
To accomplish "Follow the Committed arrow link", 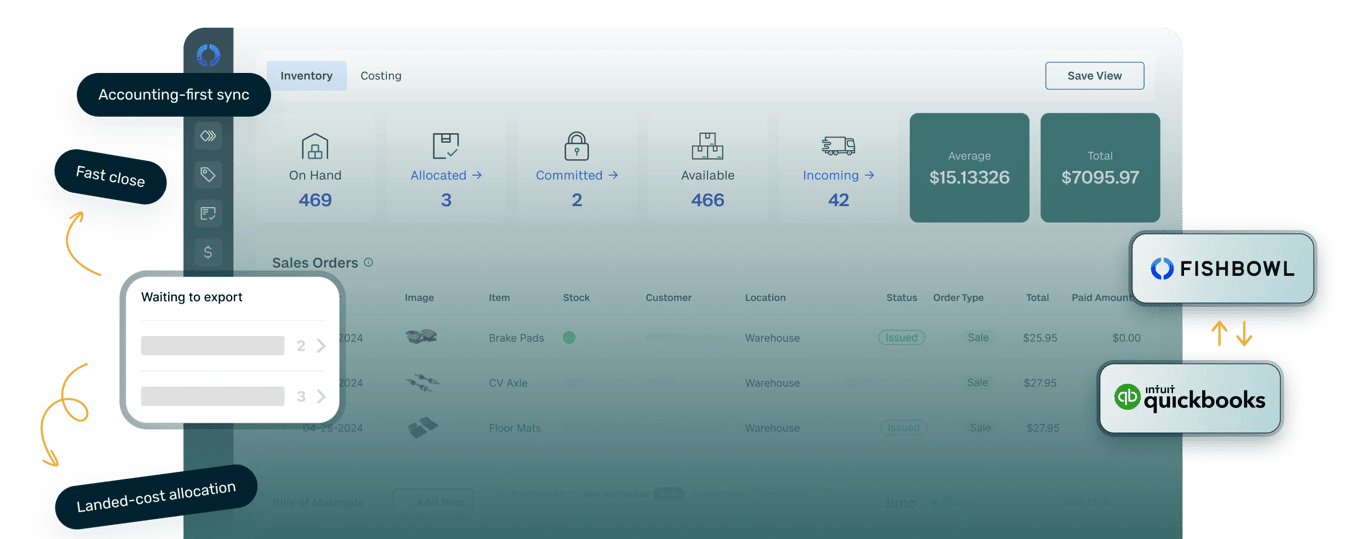I will [x=577, y=175].
